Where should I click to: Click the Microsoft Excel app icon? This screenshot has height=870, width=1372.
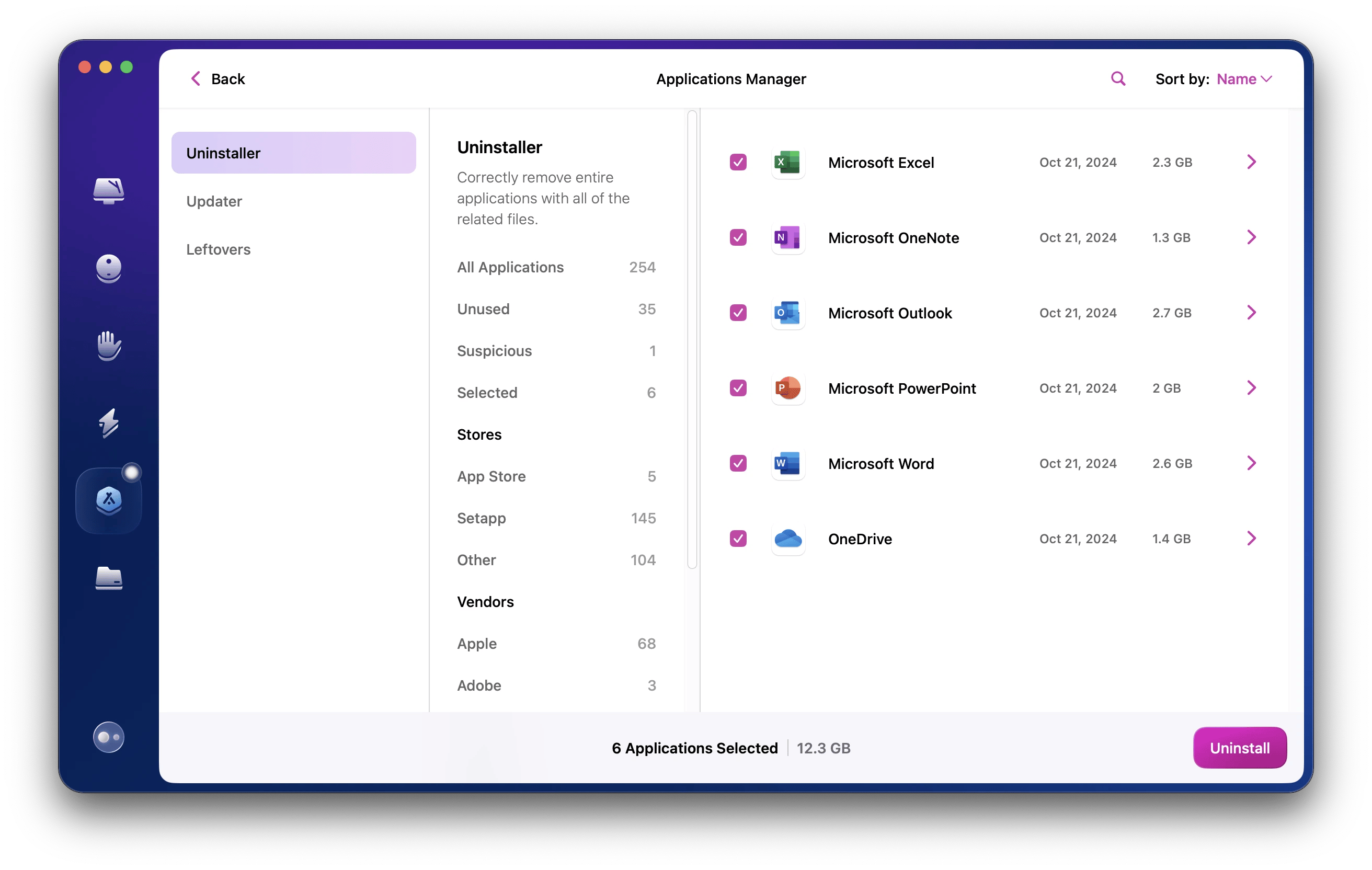pos(788,163)
